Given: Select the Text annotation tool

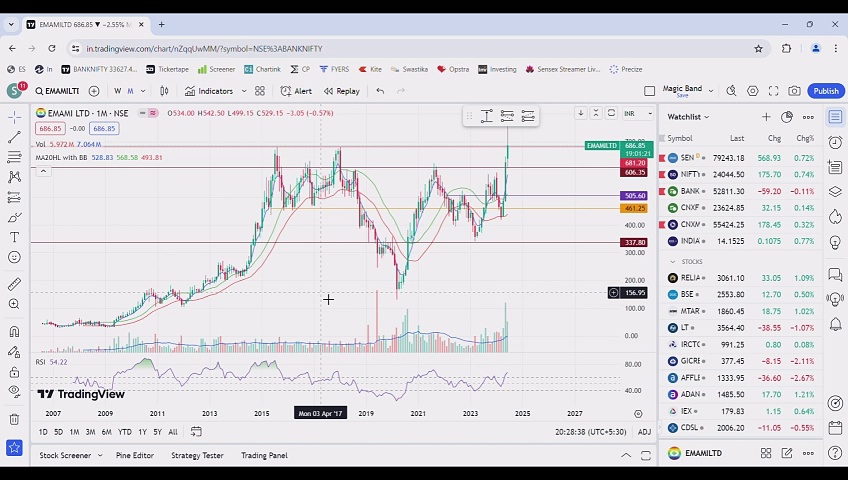Looking at the screenshot, I should pyautogui.click(x=15, y=237).
